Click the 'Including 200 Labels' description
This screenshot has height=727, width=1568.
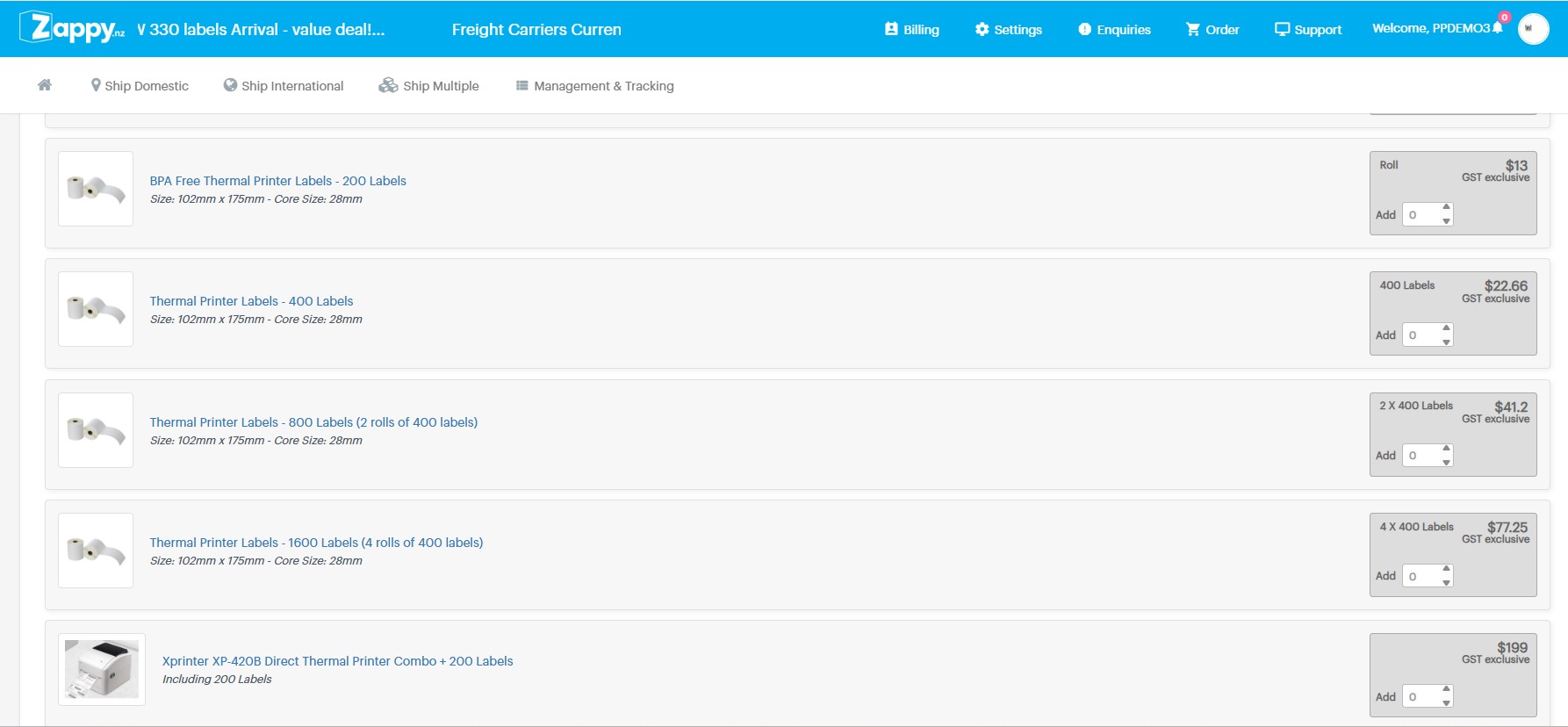point(217,679)
